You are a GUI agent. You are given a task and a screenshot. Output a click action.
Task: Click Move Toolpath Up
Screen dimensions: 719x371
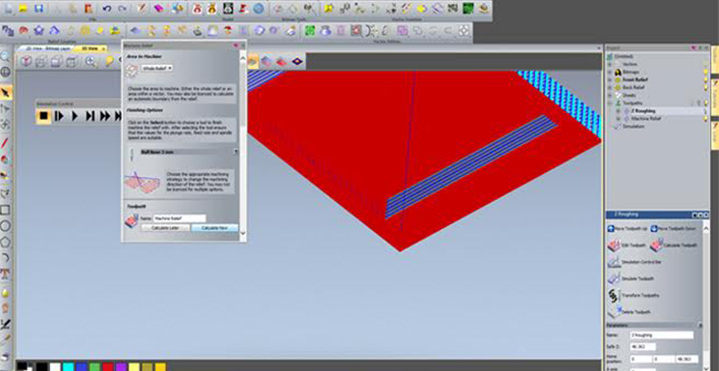coord(628,228)
